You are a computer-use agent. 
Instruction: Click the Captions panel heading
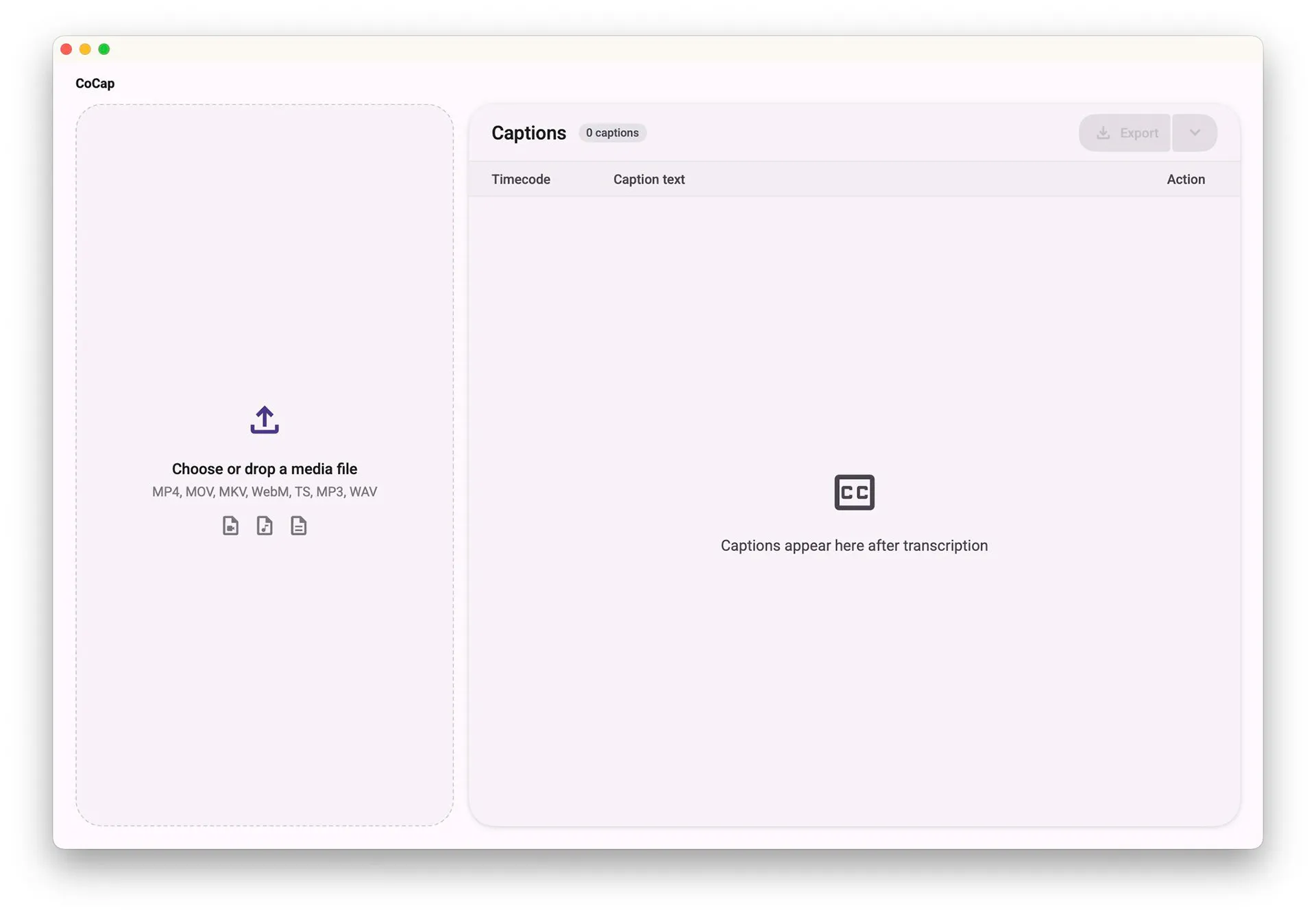coord(528,133)
